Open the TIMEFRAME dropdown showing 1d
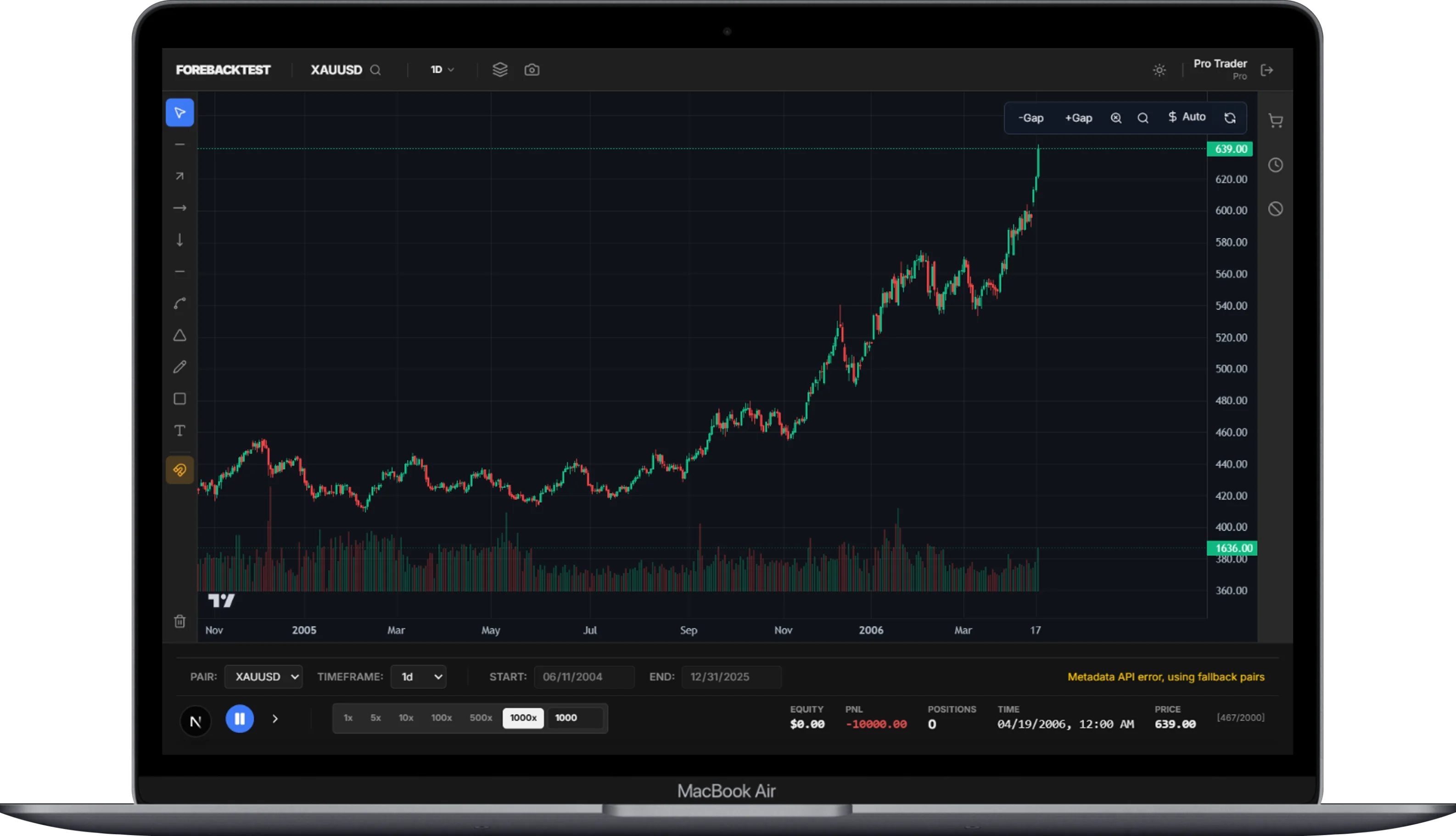Image resolution: width=1456 pixels, height=836 pixels. coord(419,676)
